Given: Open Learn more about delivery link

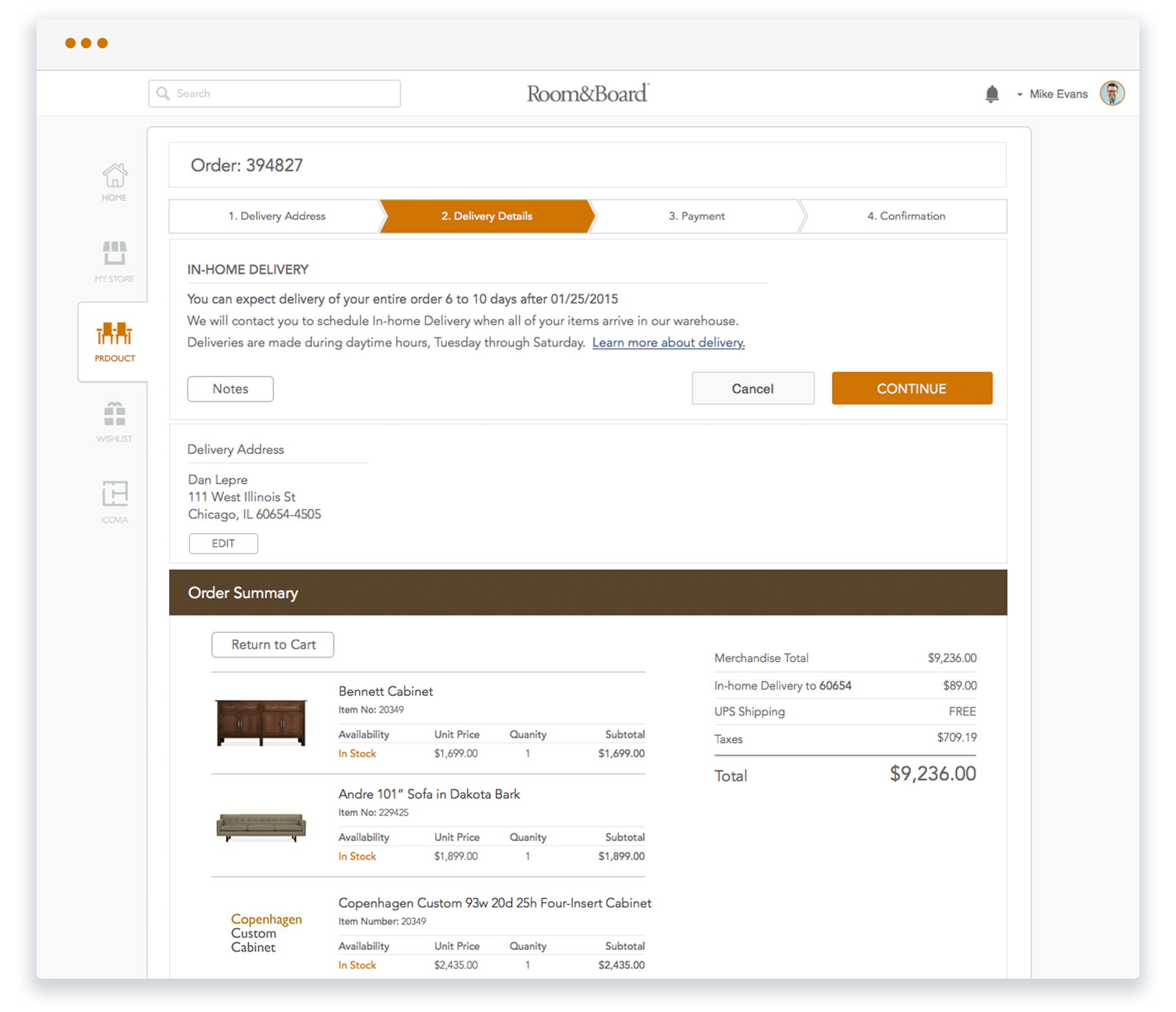Looking at the screenshot, I should coord(668,343).
